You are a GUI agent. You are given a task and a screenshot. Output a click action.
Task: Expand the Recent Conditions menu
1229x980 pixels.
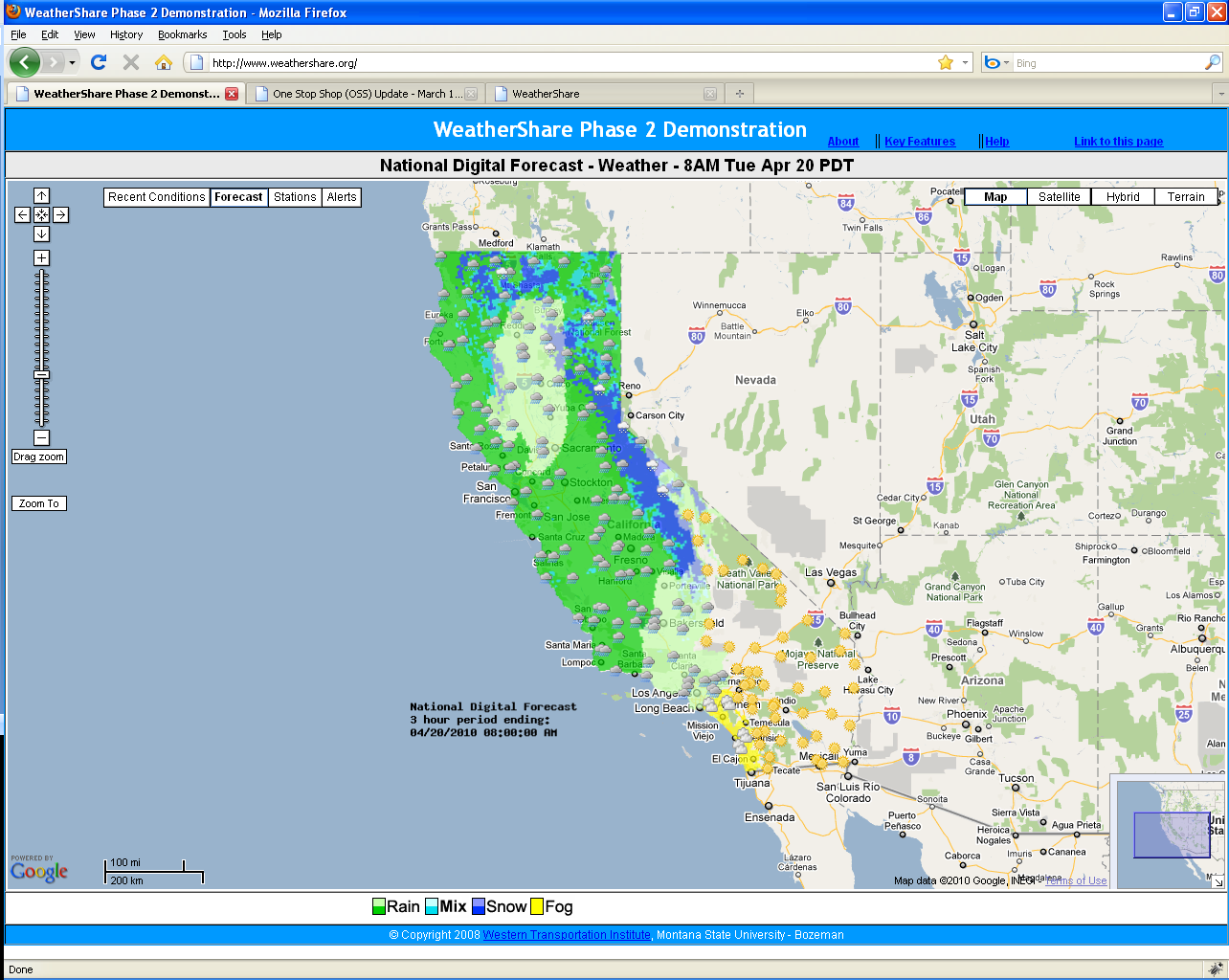pyautogui.click(x=157, y=197)
